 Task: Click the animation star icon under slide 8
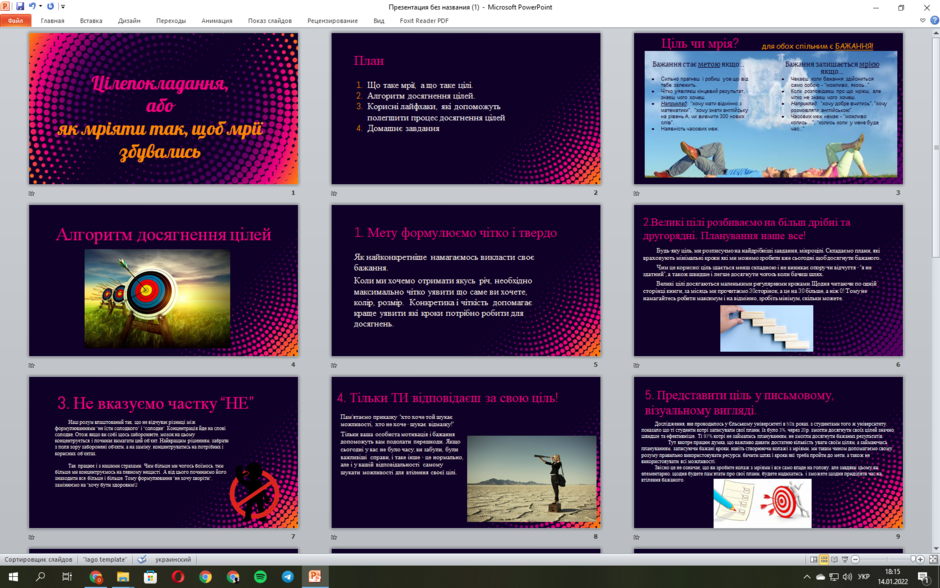pyautogui.click(x=334, y=537)
